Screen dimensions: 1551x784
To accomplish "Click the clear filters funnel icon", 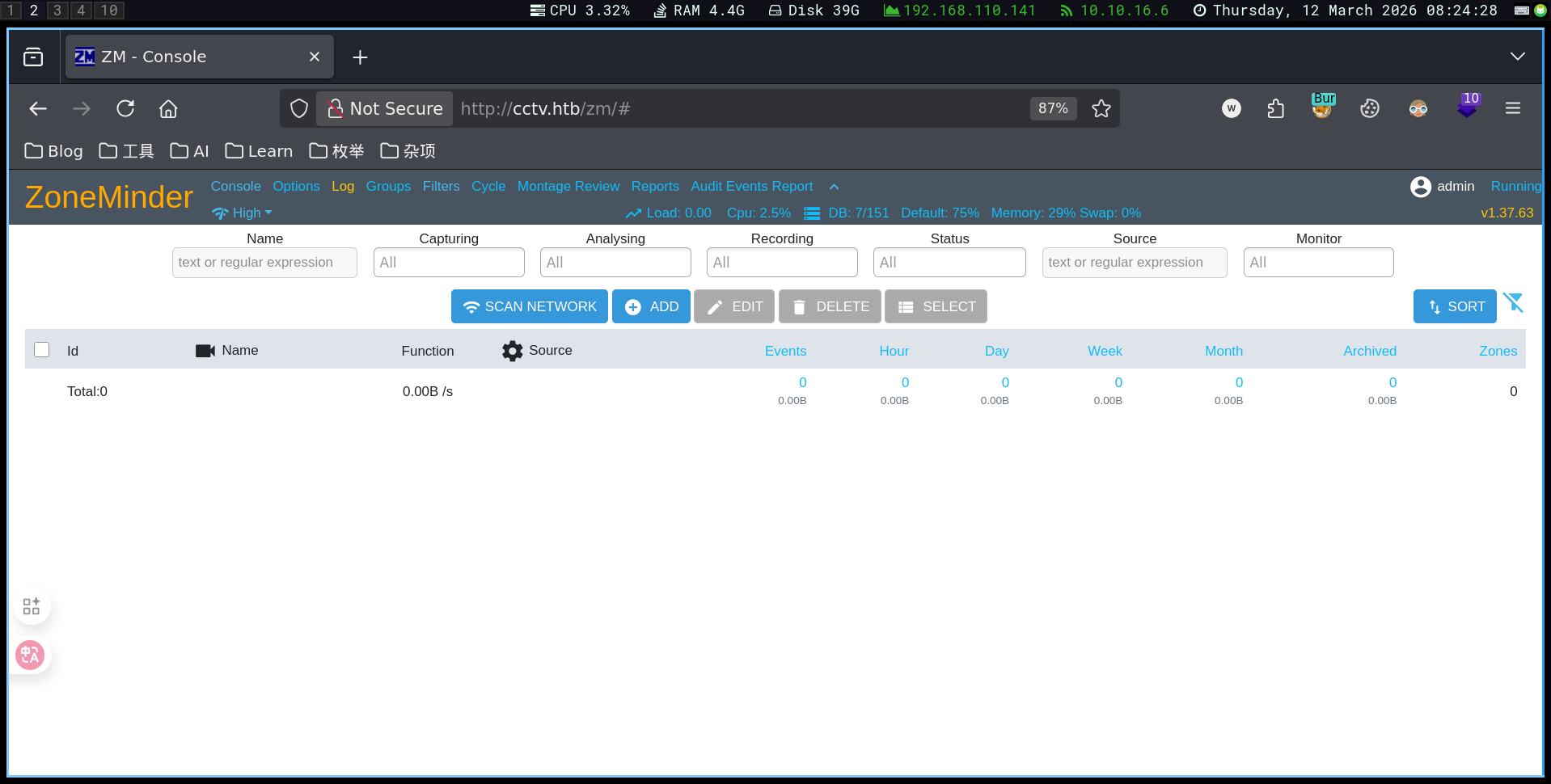I will [1513, 303].
